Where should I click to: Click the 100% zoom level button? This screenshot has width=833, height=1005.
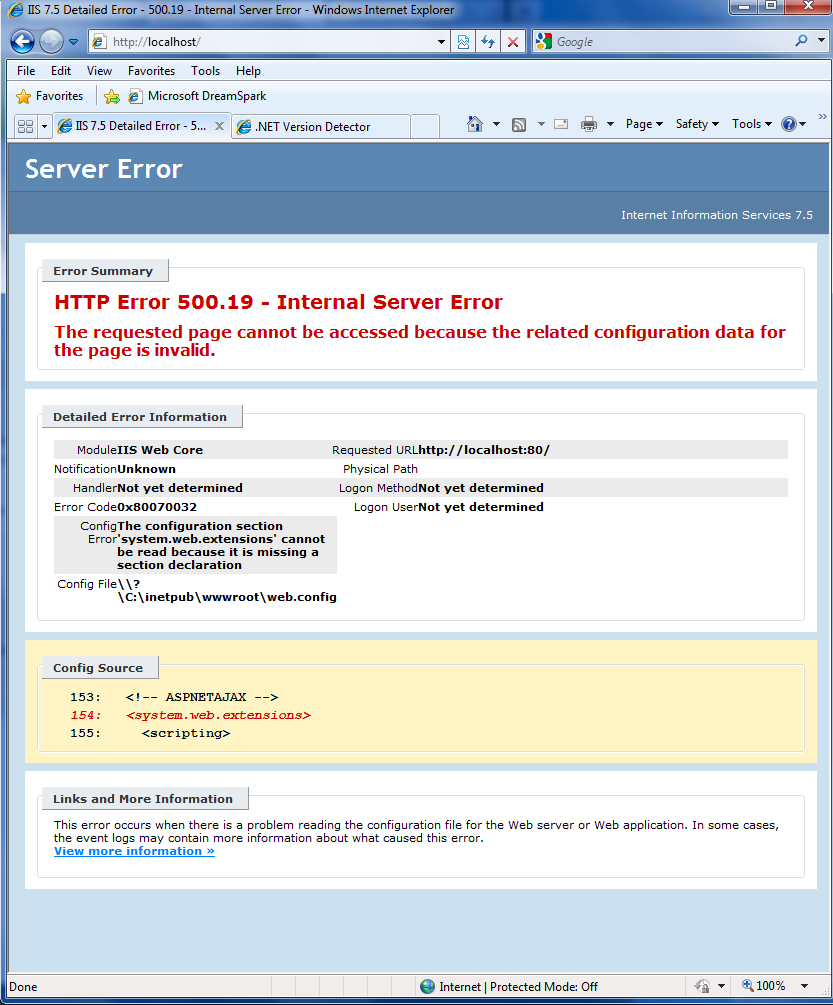(764, 986)
